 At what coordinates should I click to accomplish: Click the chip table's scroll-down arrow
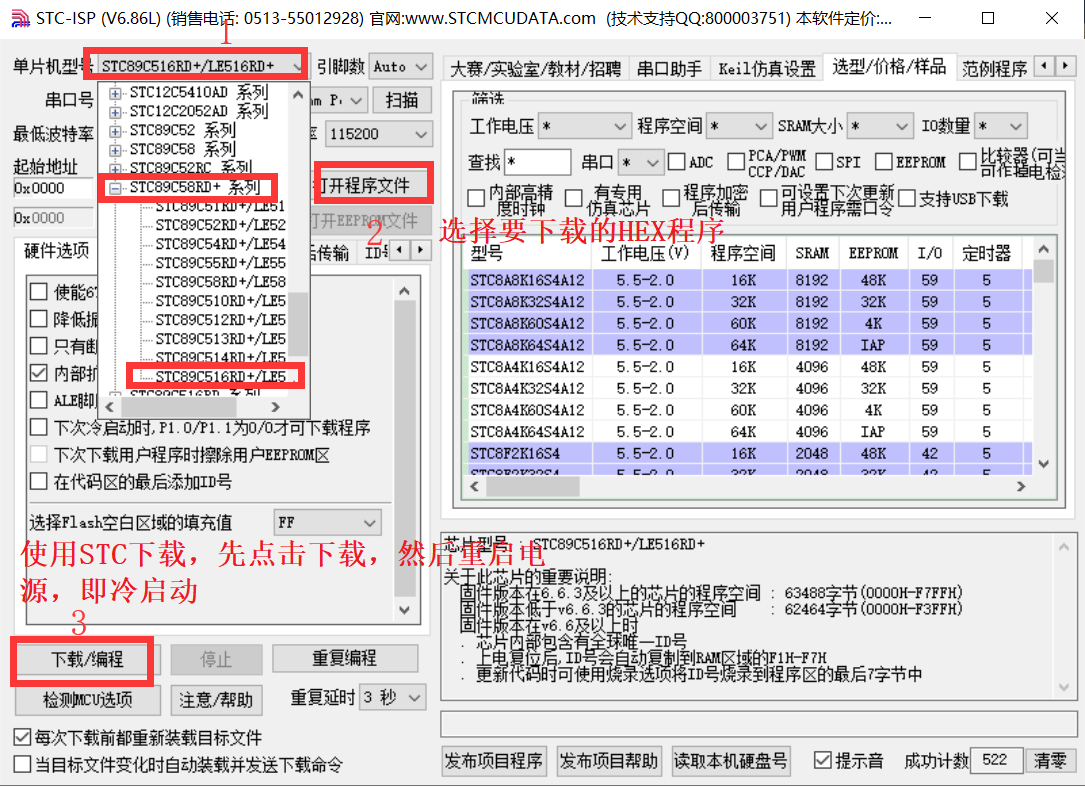coord(1043,464)
